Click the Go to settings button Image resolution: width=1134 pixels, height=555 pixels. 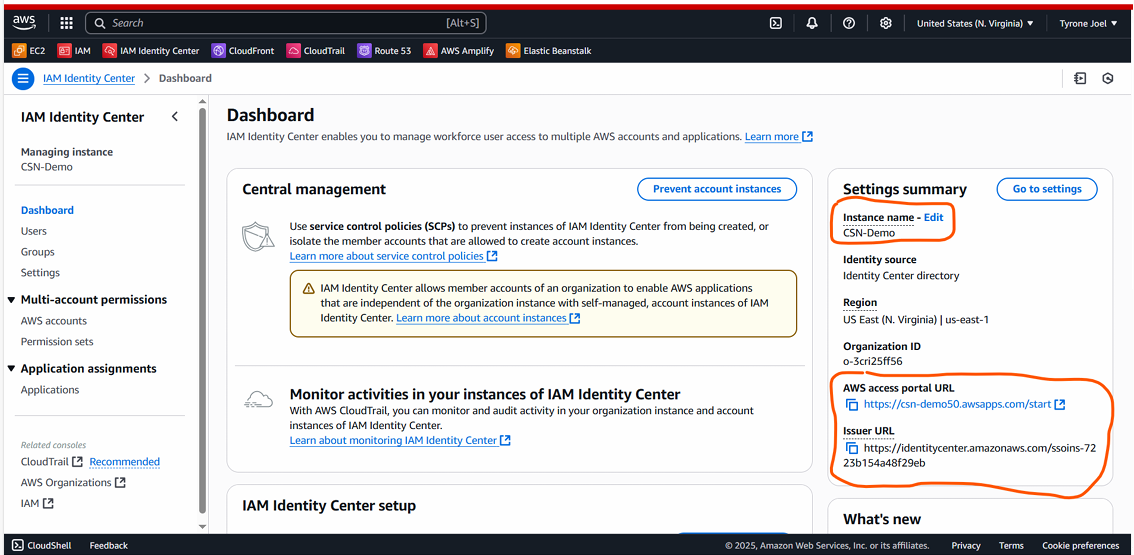pos(1046,189)
